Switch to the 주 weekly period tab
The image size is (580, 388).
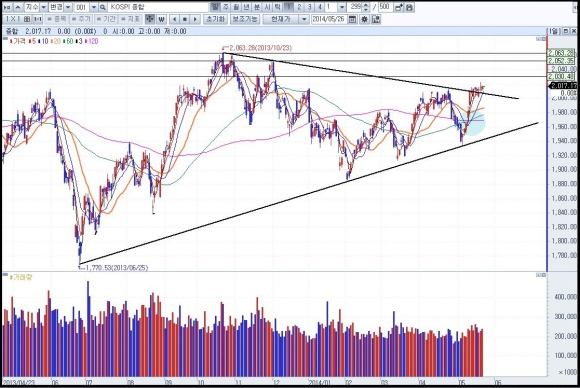226,7
